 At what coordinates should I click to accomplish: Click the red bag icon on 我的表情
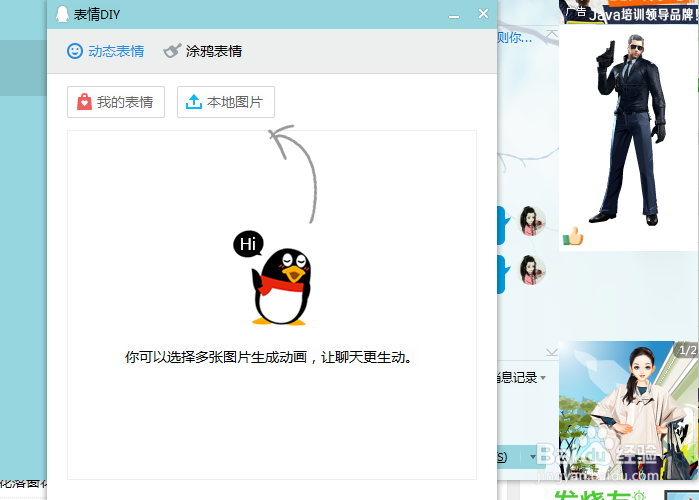point(84,102)
